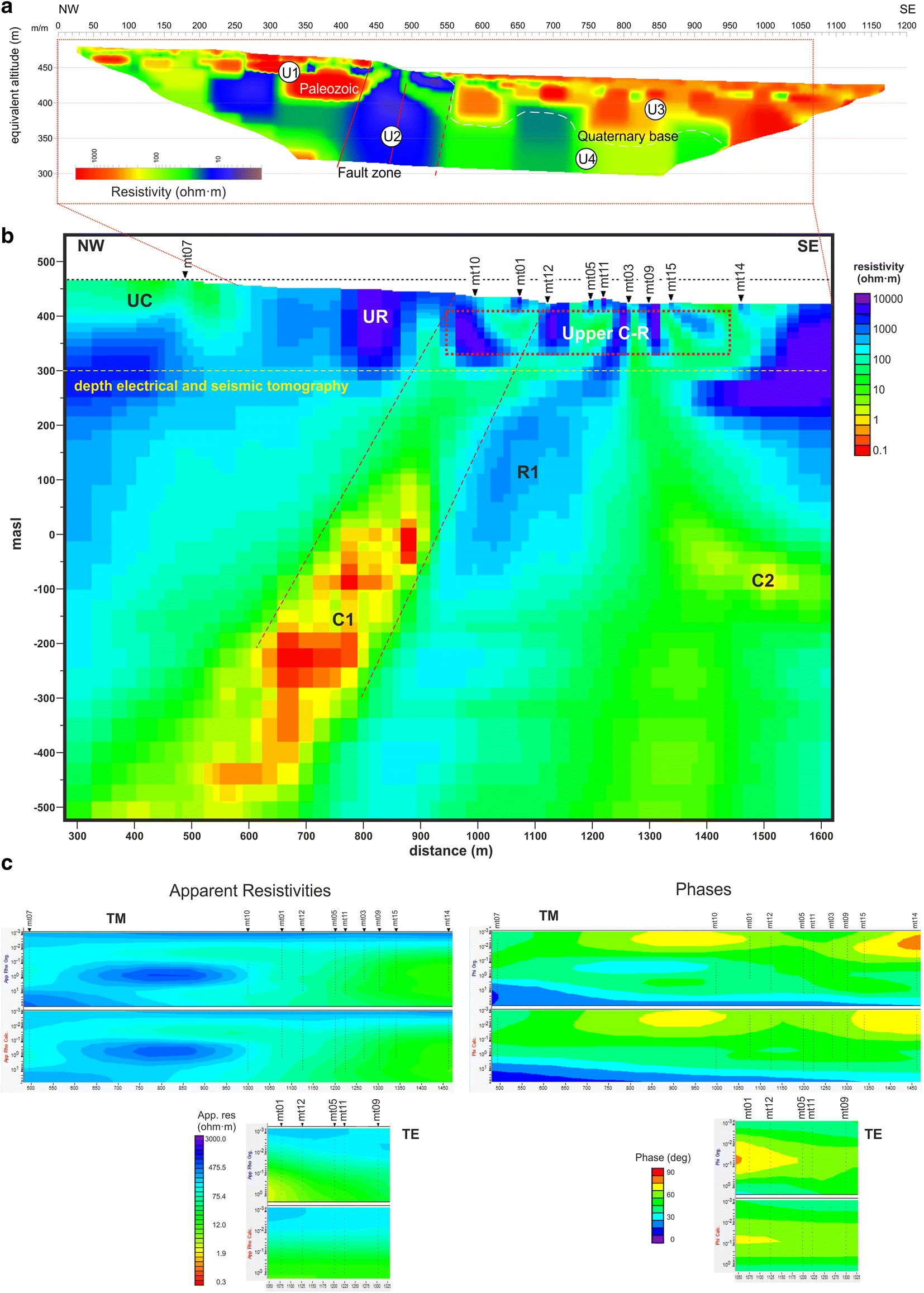Image resolution: width=924 pixels, height=1293 pixels.
Task: Click the -500 tick on masl axis
Action: tap(44, 808)
